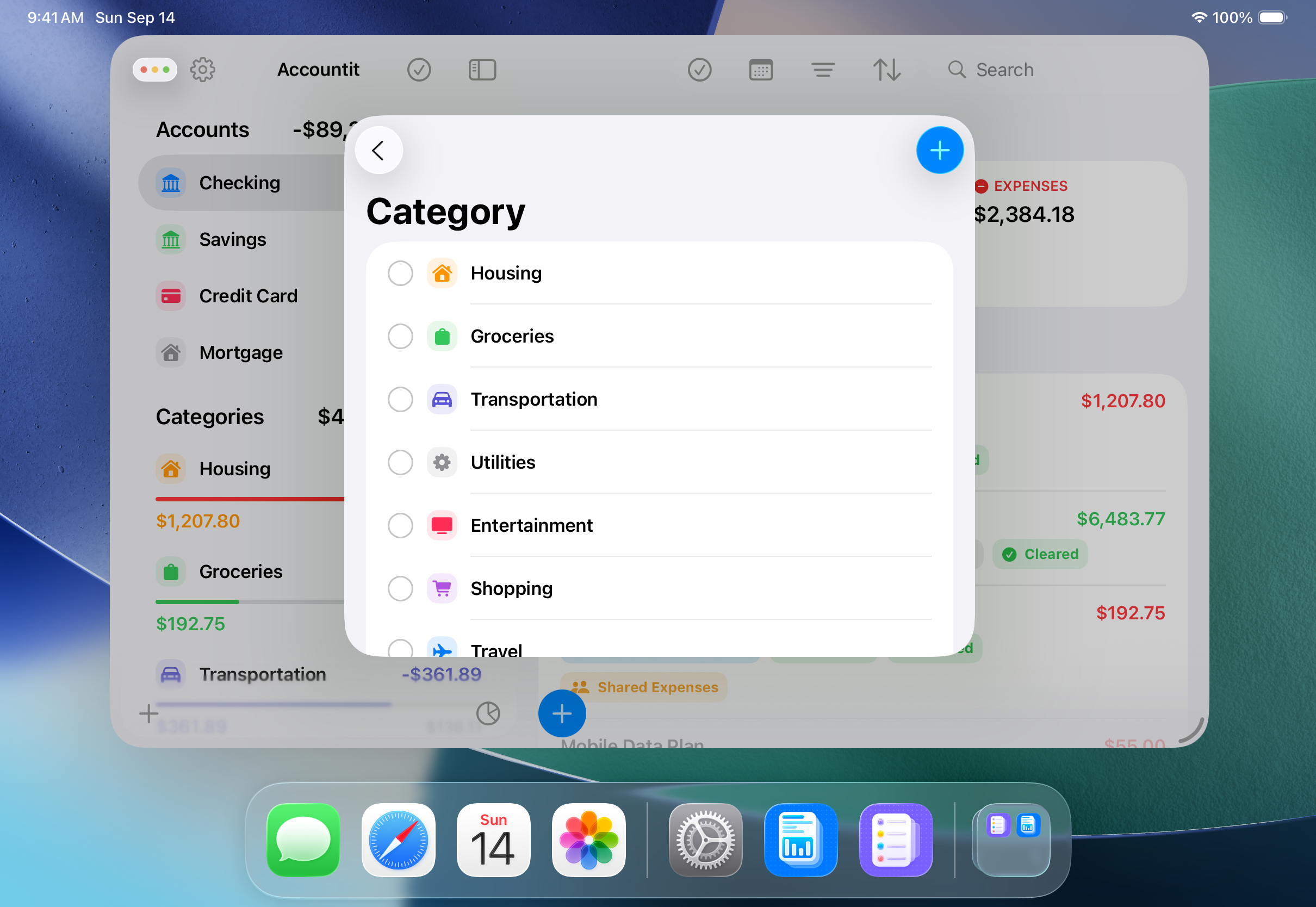Select the Shopping radio button

pyautogui.click(x=400, y=588)
